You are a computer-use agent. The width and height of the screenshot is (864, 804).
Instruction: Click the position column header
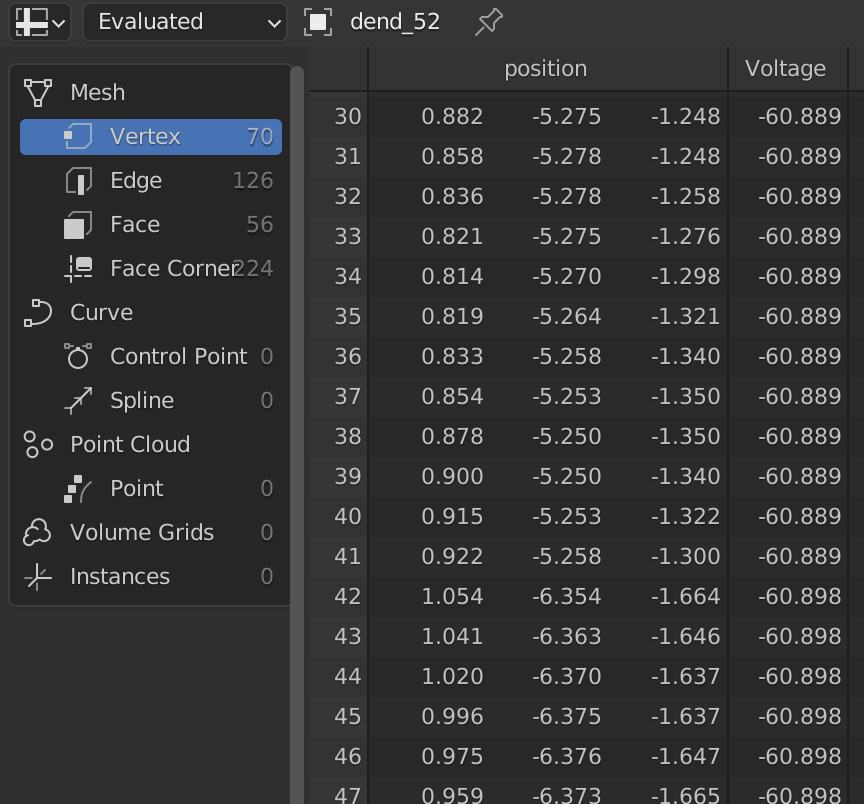click(546, 69)
